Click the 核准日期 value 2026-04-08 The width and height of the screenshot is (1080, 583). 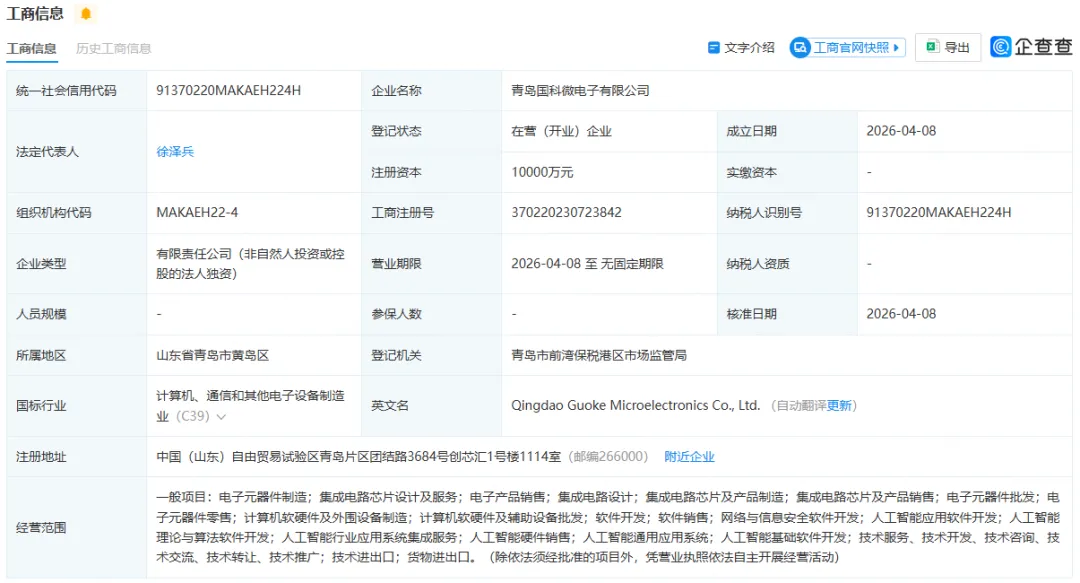coord(901,314)
